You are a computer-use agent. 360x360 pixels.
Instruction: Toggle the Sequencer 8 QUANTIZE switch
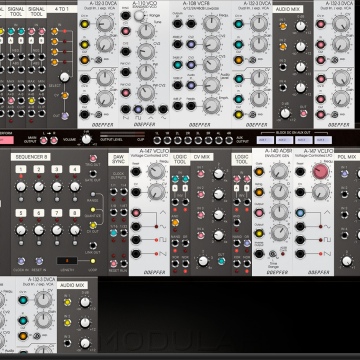pyautogui.click(x=93, y=210)
